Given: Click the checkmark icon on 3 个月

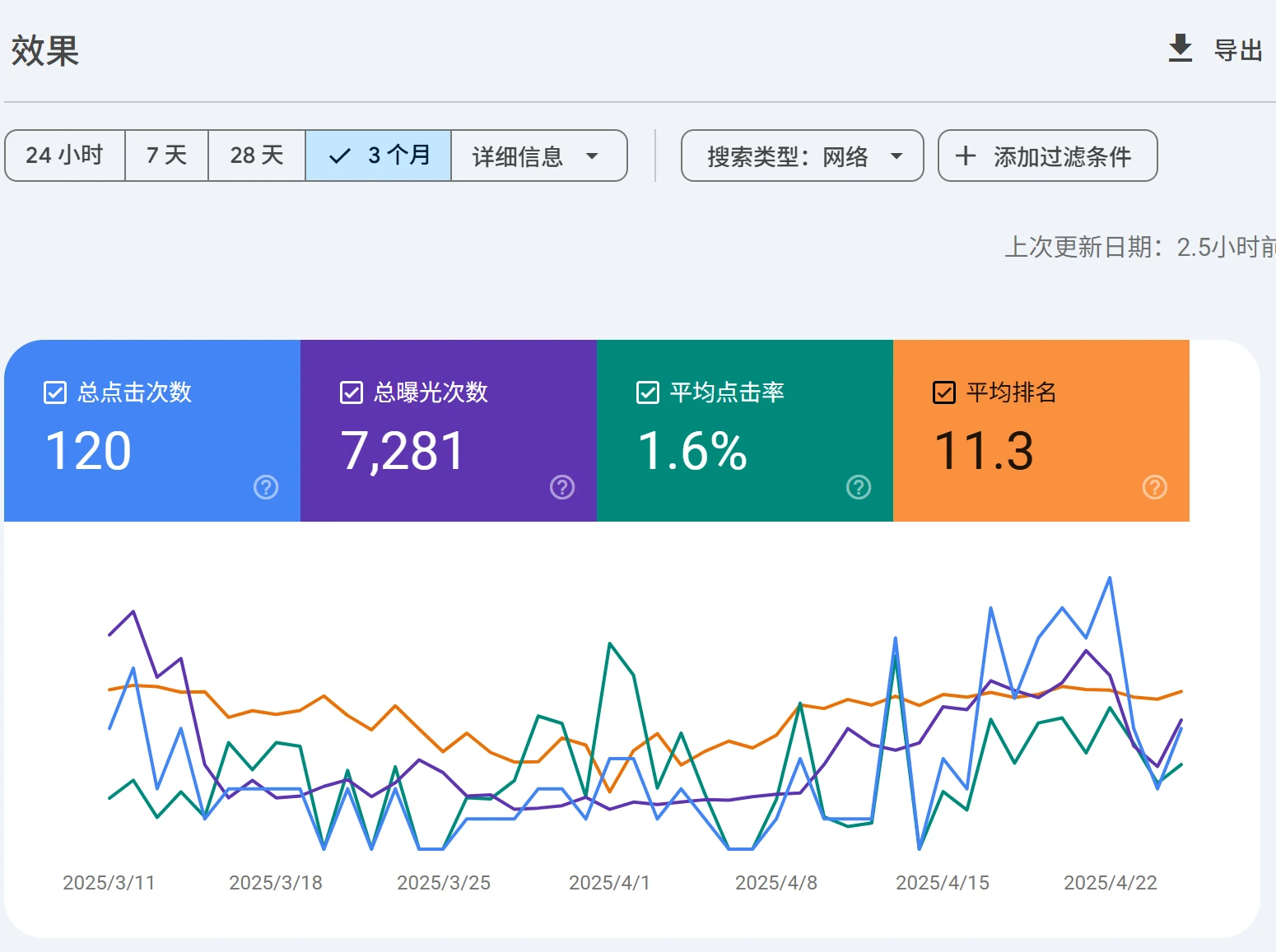Looking at the screenshot, I should [339, 156].
